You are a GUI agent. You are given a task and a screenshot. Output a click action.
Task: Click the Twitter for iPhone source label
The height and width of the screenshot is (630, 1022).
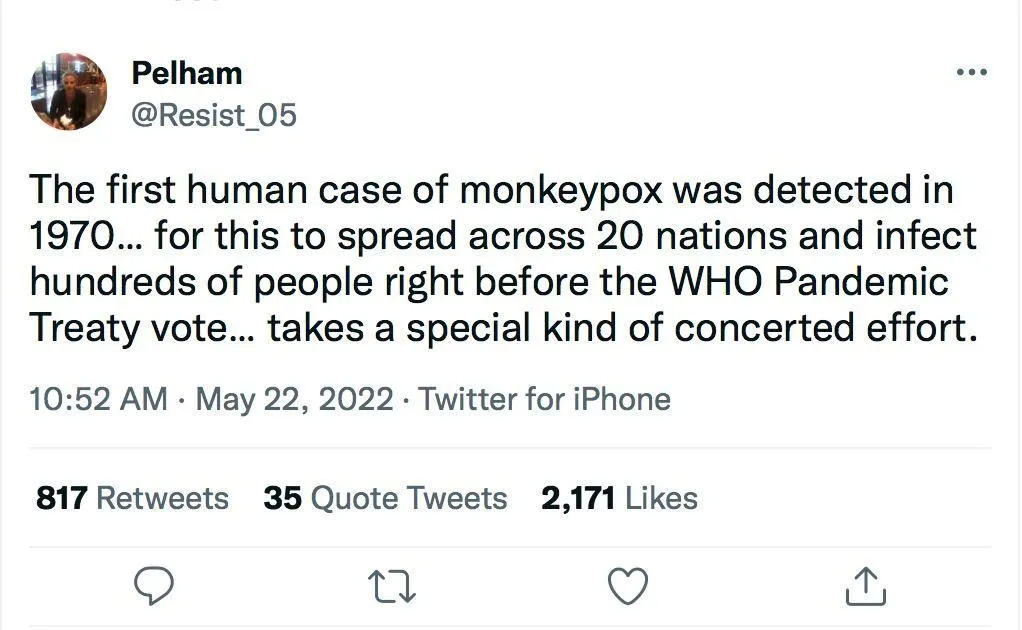pyautogui.click(x=544, y=400)
